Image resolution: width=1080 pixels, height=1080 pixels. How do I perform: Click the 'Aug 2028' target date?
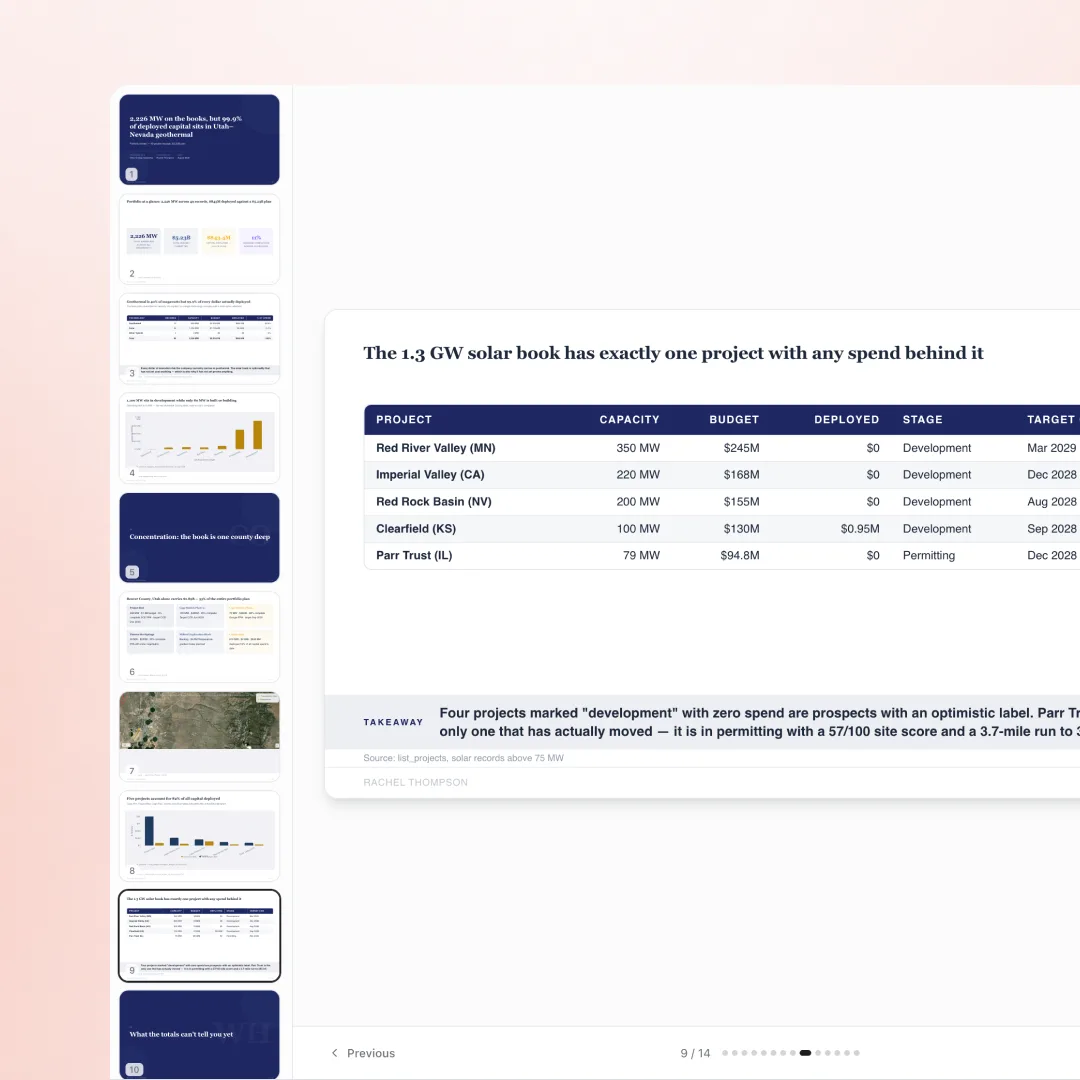1051,501
